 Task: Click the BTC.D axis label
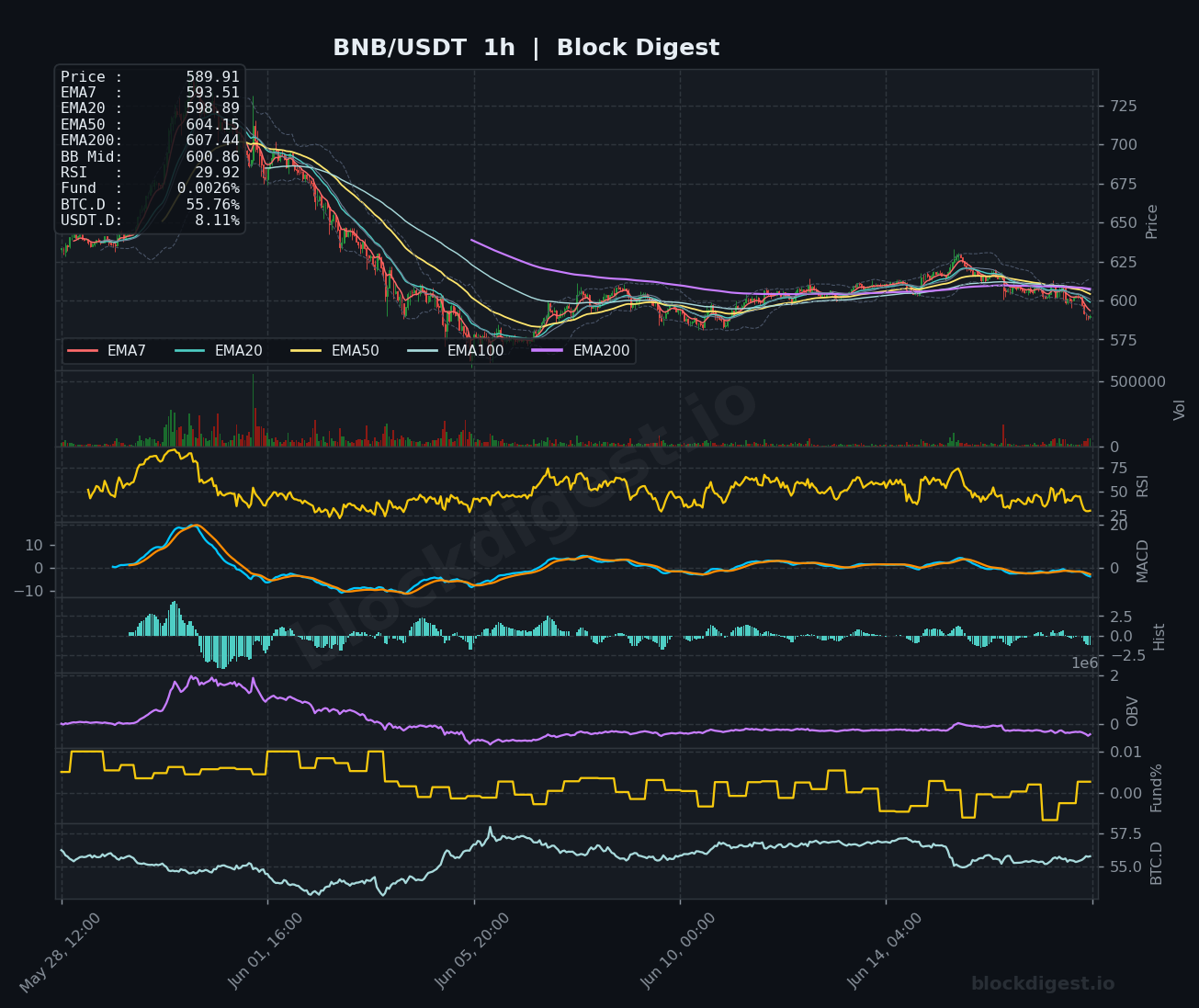(1157, 864)
